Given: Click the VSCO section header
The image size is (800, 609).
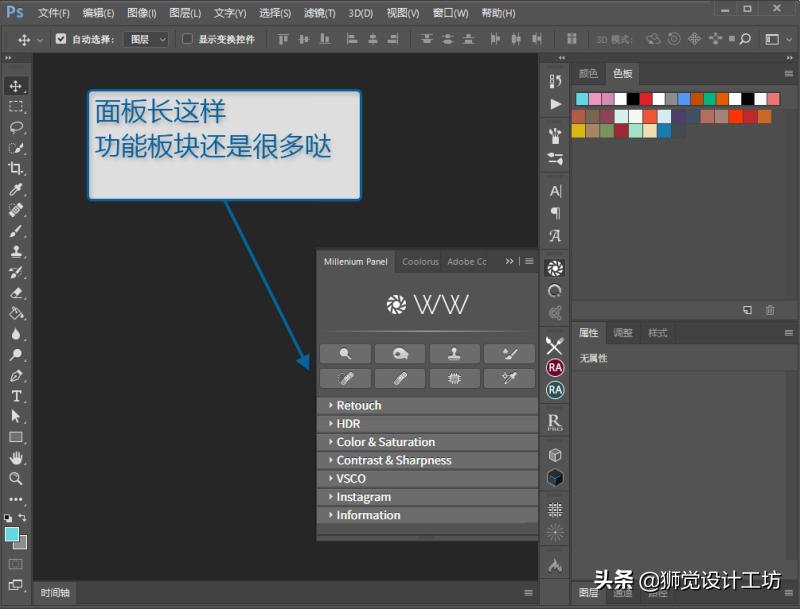Looking at the screenshot, I should coord(351,478).
